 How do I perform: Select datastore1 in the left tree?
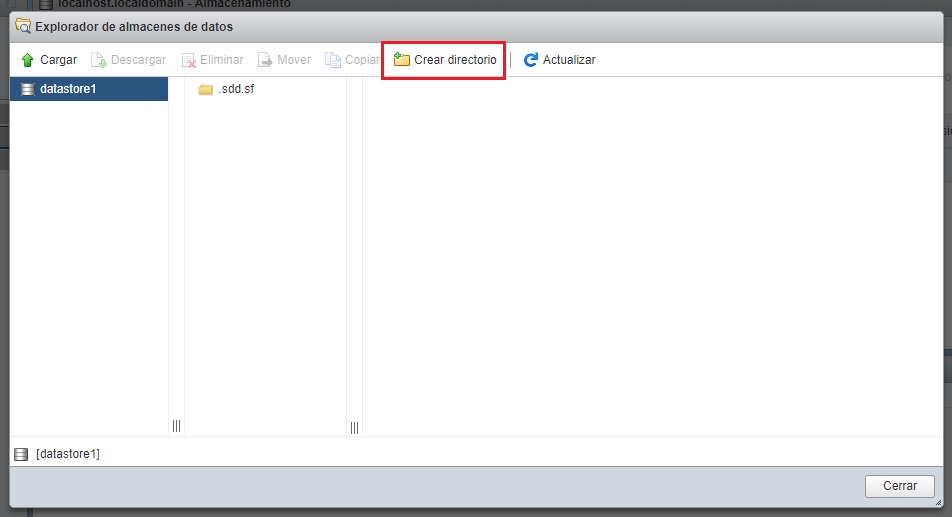[x=89, y=89]
